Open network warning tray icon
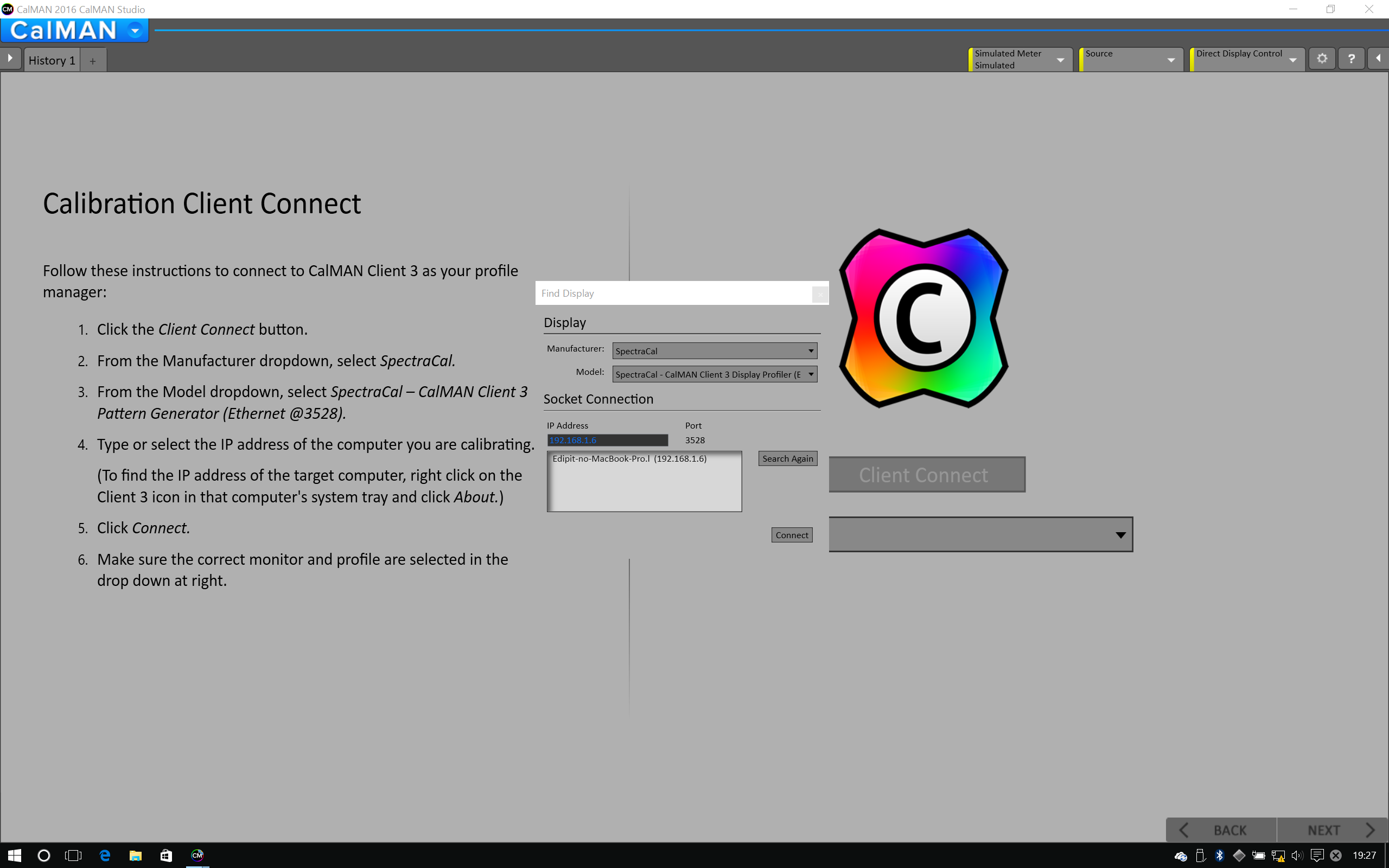 1278,856
